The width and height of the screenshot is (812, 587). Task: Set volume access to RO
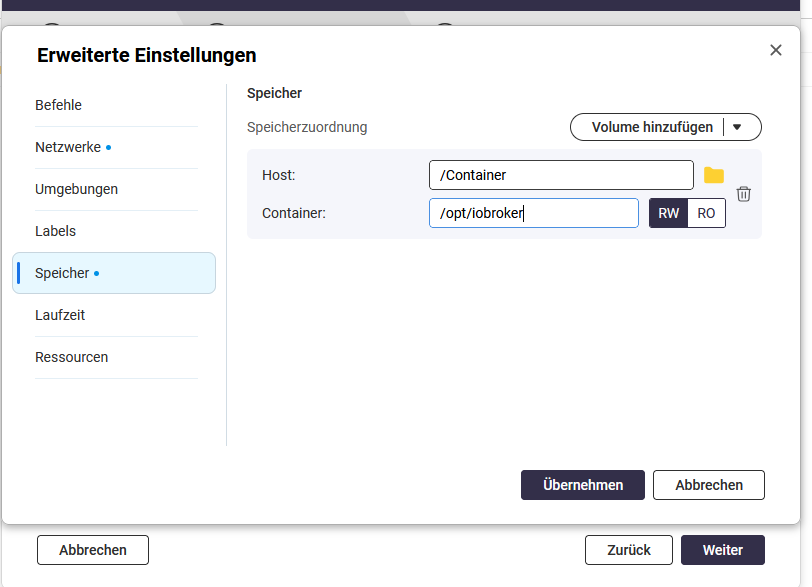(x=706, y=213)
